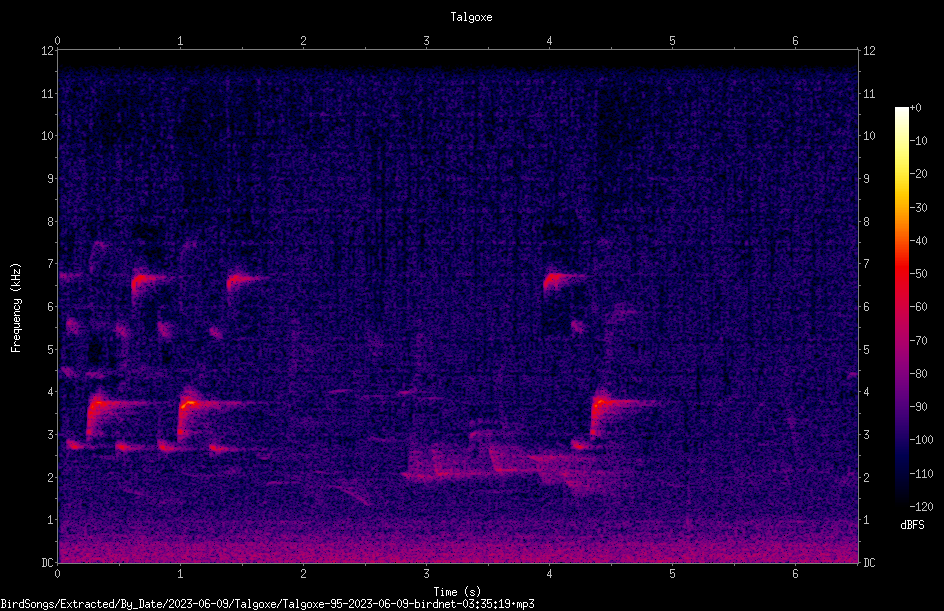Click the Frequency (kHz) axis label
Viewport: 944px width, 611px height.
16,308
